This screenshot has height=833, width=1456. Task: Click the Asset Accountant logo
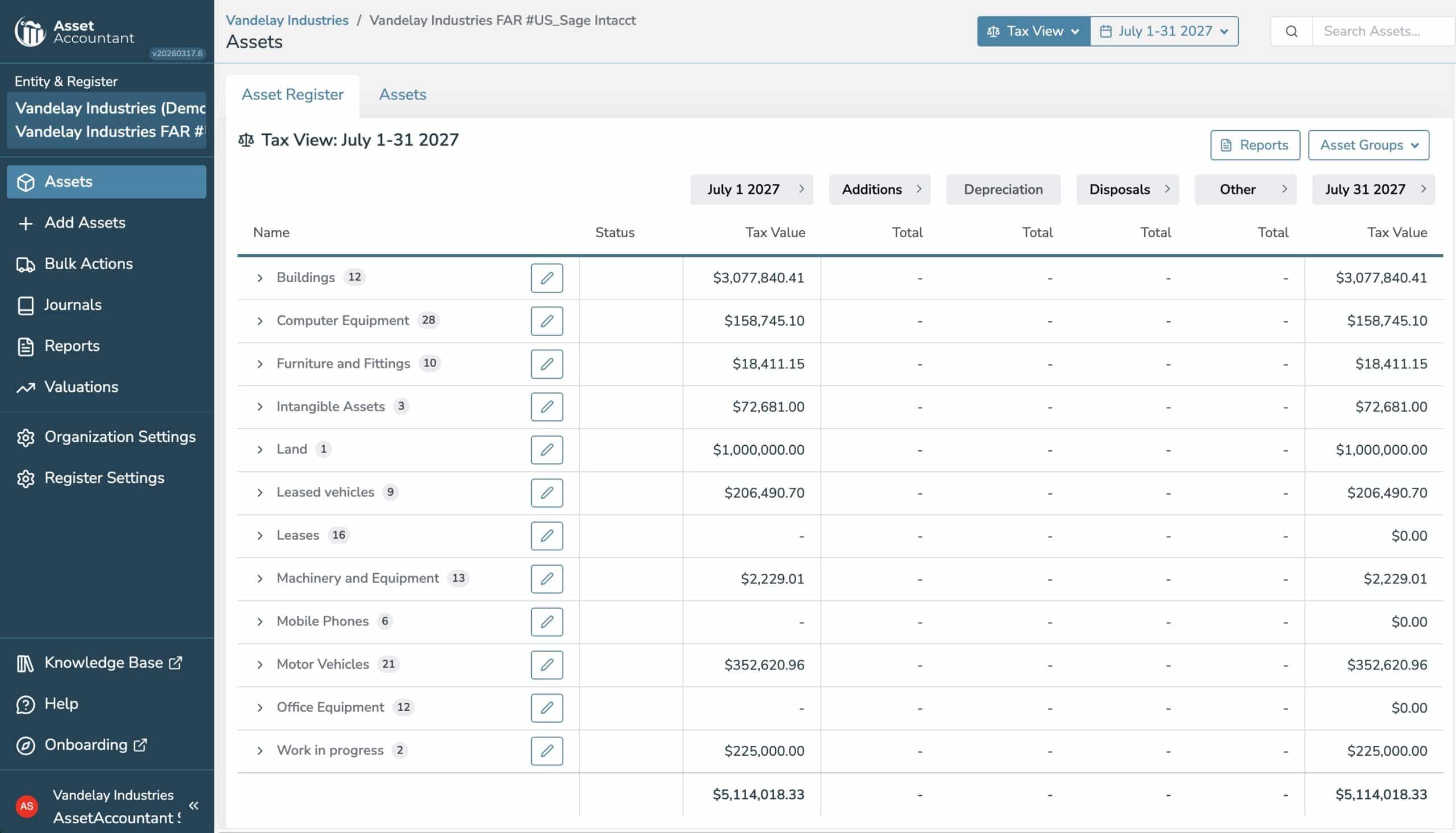pyautogui.click(x=75, y=31)
